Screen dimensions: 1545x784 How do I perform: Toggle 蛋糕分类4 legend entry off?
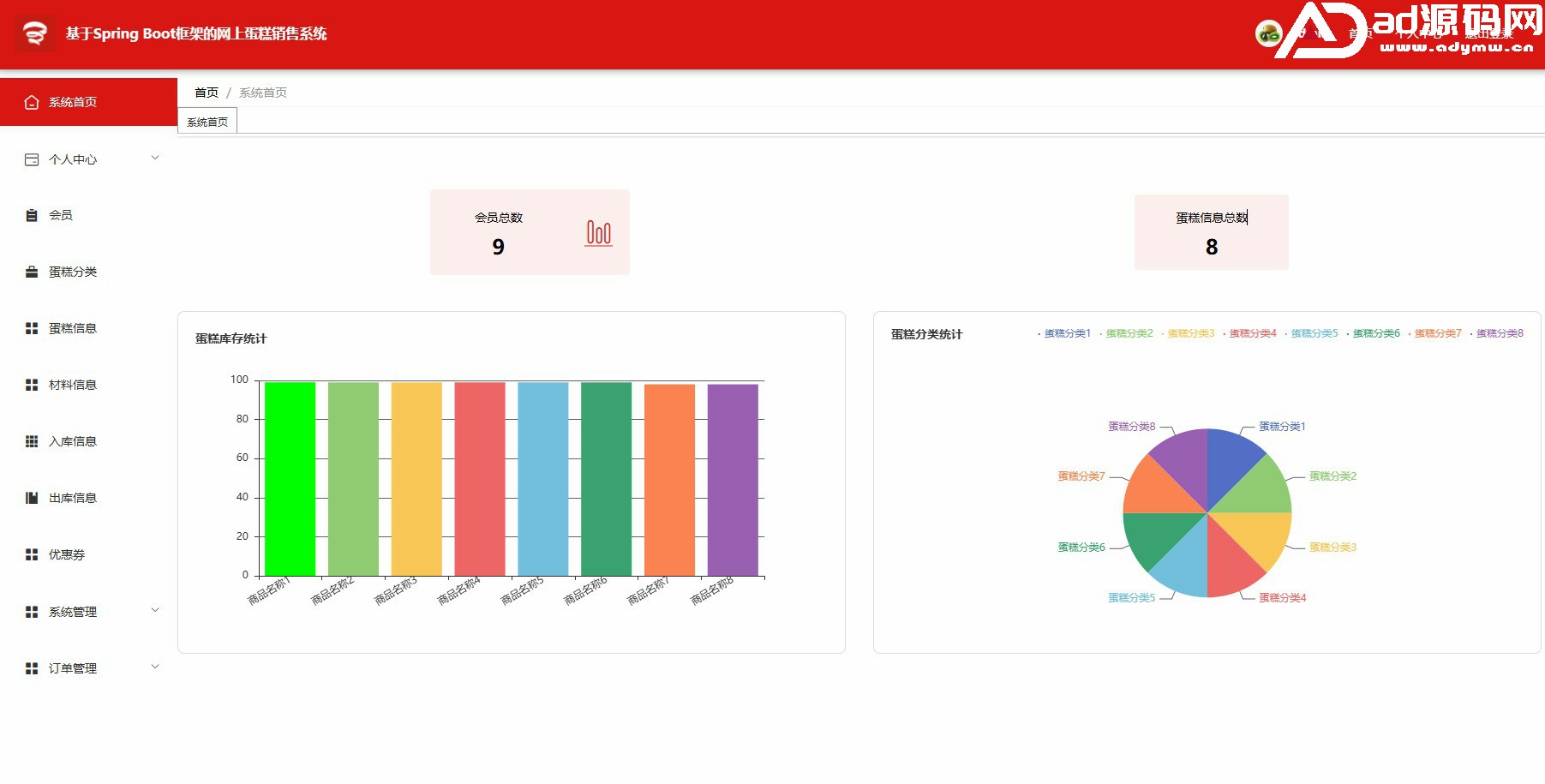pyautogui.click(x=1252, y=333)
